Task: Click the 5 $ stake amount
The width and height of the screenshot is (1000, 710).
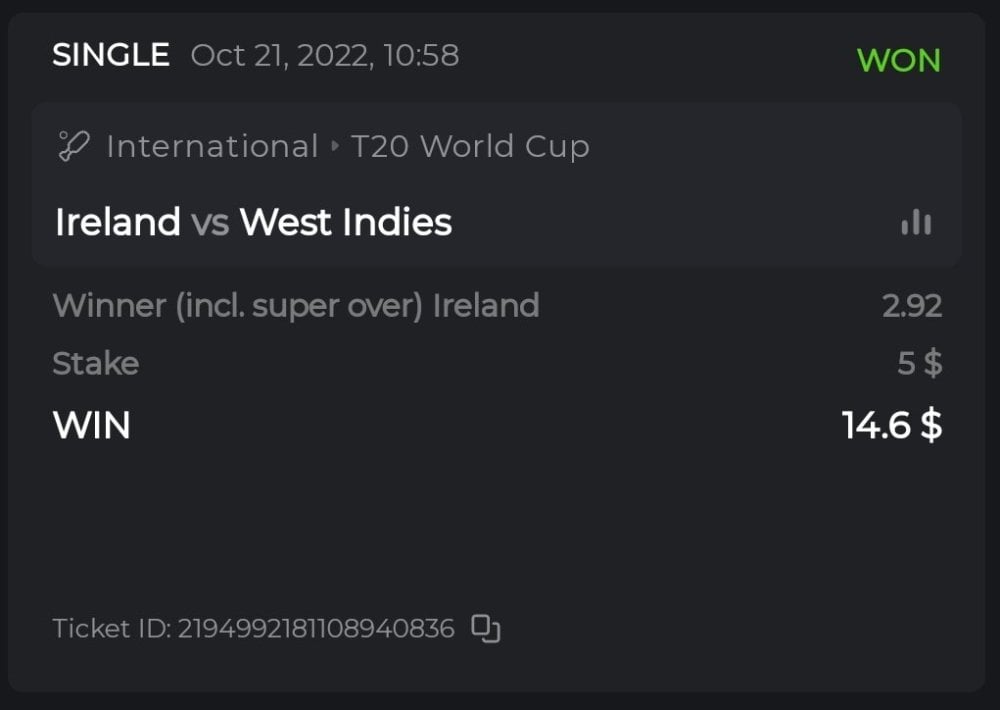Action: tap(919, 363)
